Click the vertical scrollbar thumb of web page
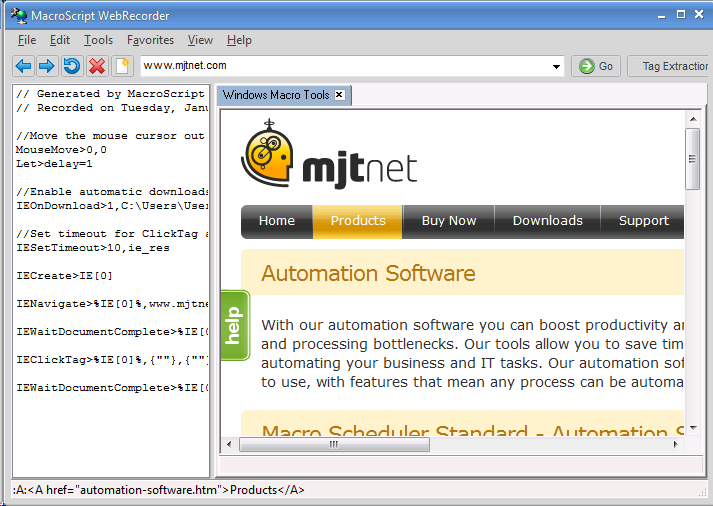The image size is (713, 506). point(693,159)
